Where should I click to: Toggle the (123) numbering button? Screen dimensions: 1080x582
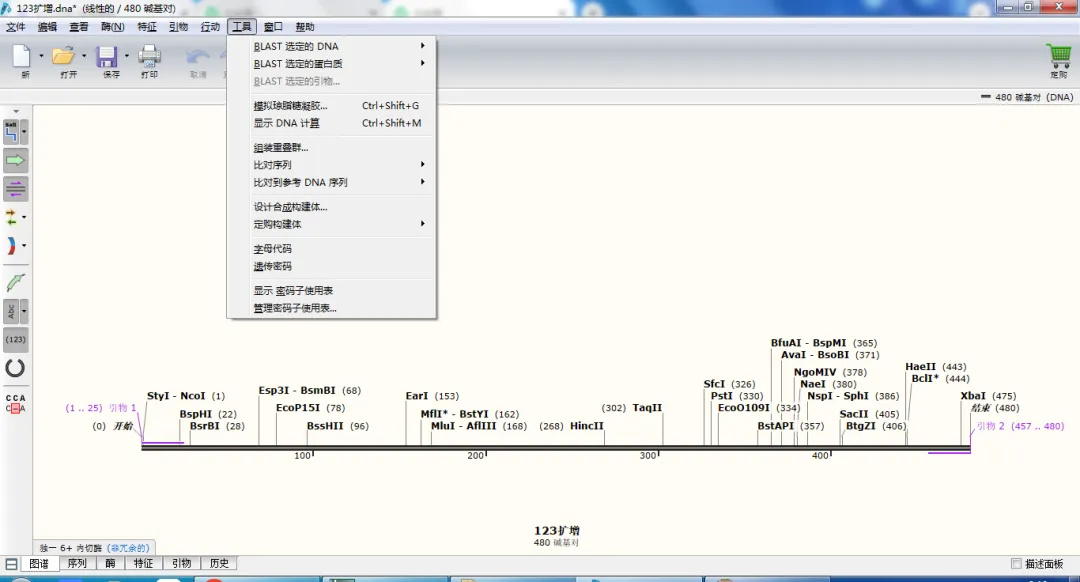[x=15, y=340]
